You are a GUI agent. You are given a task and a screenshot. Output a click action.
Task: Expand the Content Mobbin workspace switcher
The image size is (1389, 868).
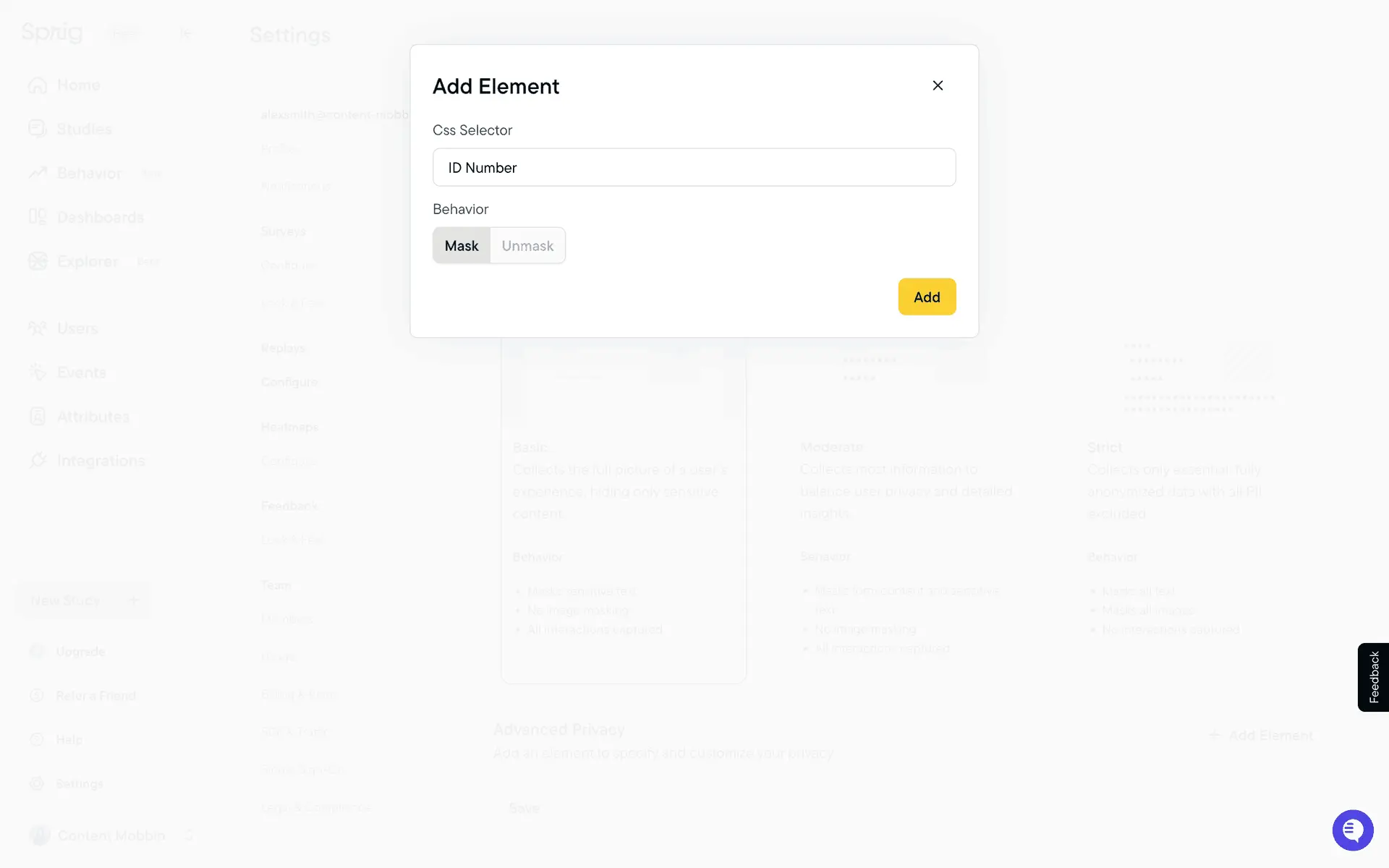(189, 835)
